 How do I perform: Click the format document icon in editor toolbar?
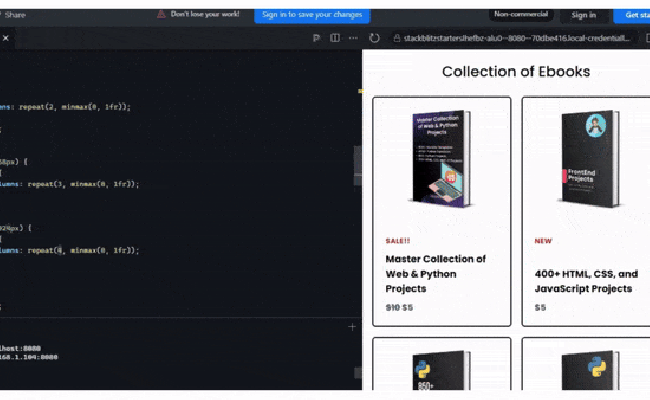(x=317, y=38)
